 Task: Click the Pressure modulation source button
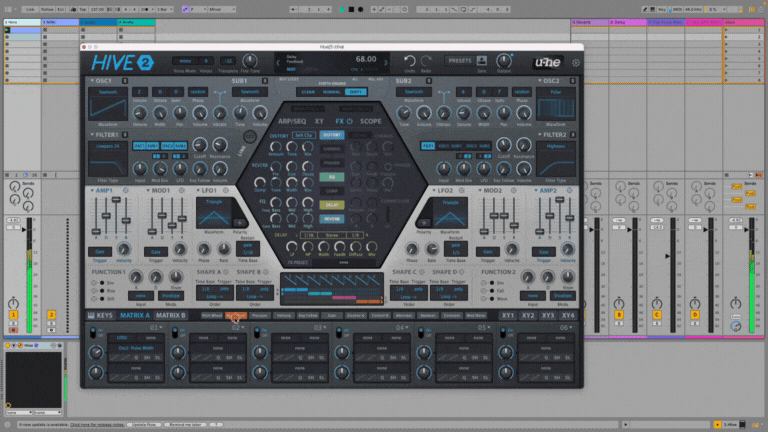point(260,316)
